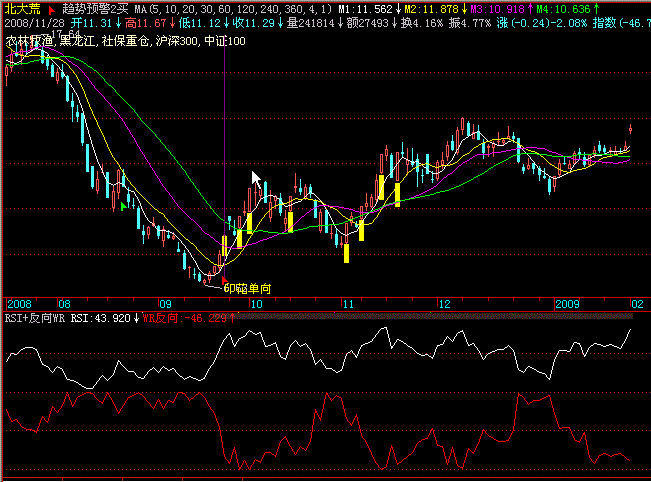Click the yellow M2:11.878 value

point(431,9)
